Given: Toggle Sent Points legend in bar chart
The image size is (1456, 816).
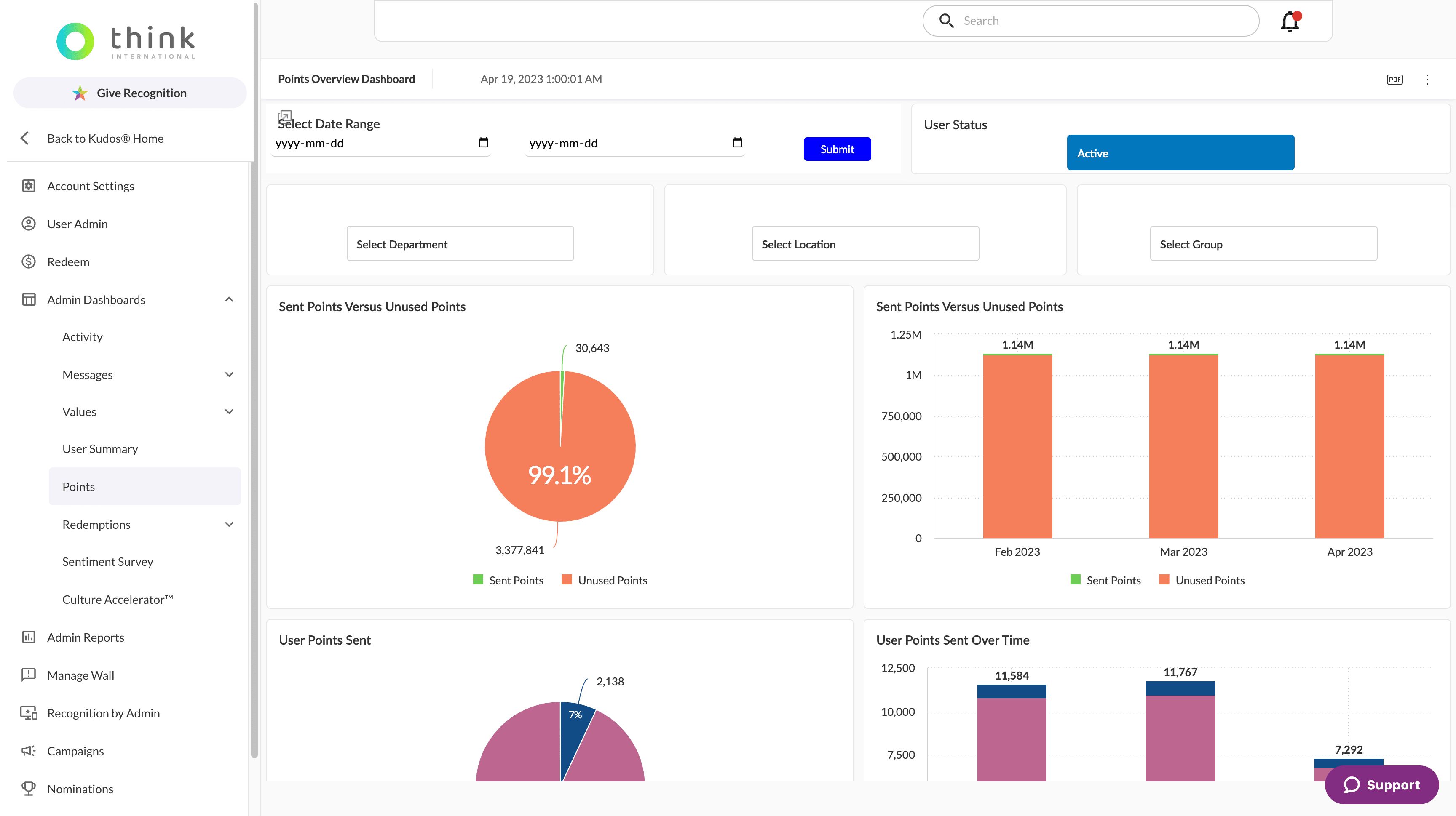Looking at the screenshot, I should pyautogui.click(x=1105, y=580).
